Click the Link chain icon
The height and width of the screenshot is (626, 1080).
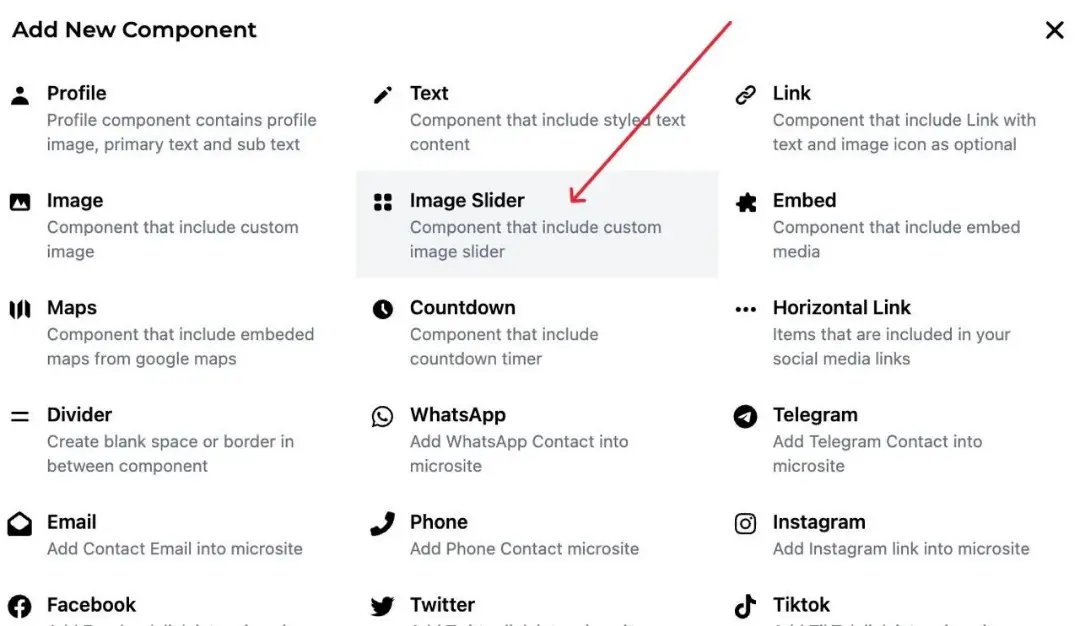click(746, 95)
